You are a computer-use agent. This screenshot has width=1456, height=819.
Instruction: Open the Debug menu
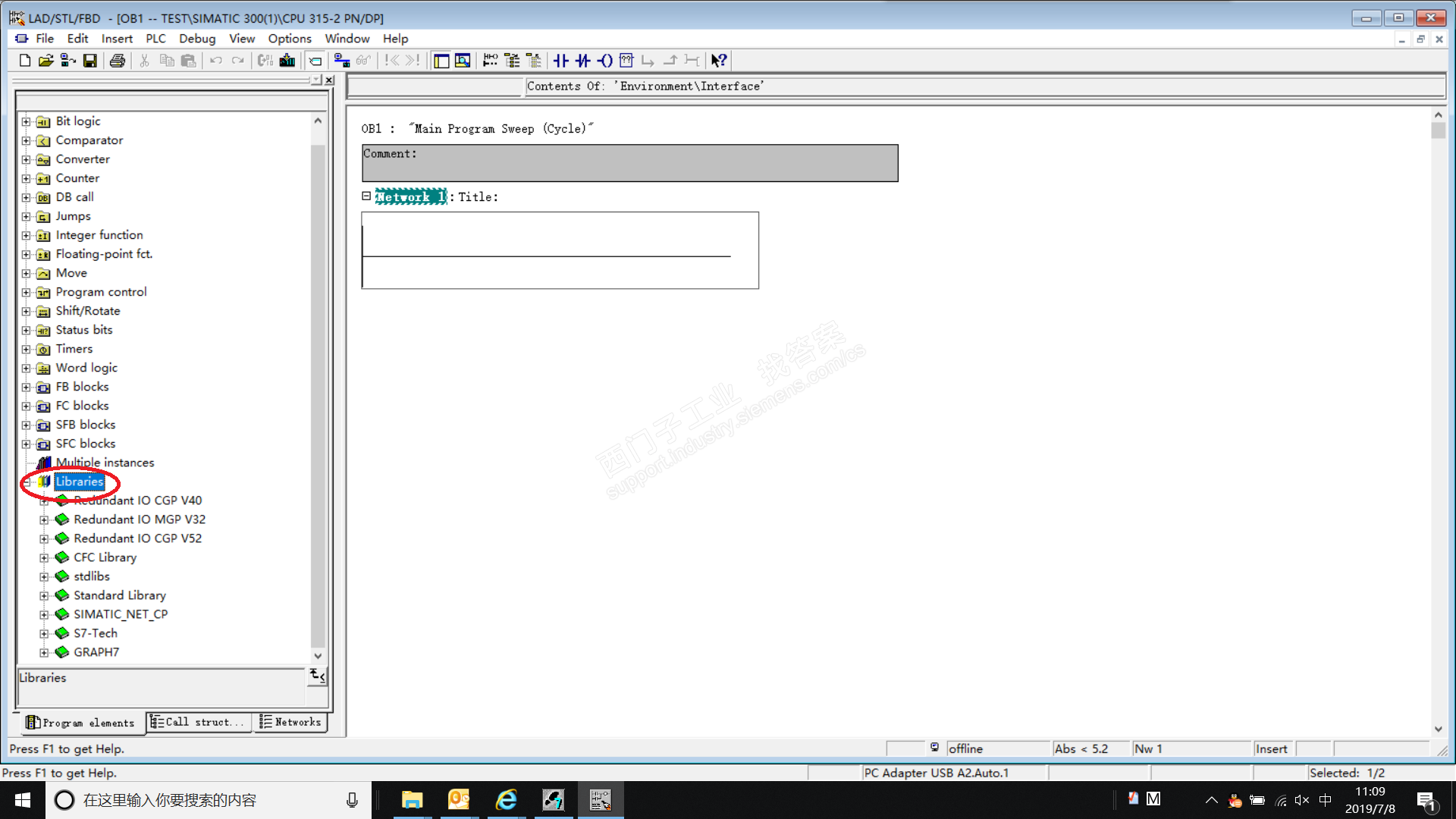click(197, 39)
